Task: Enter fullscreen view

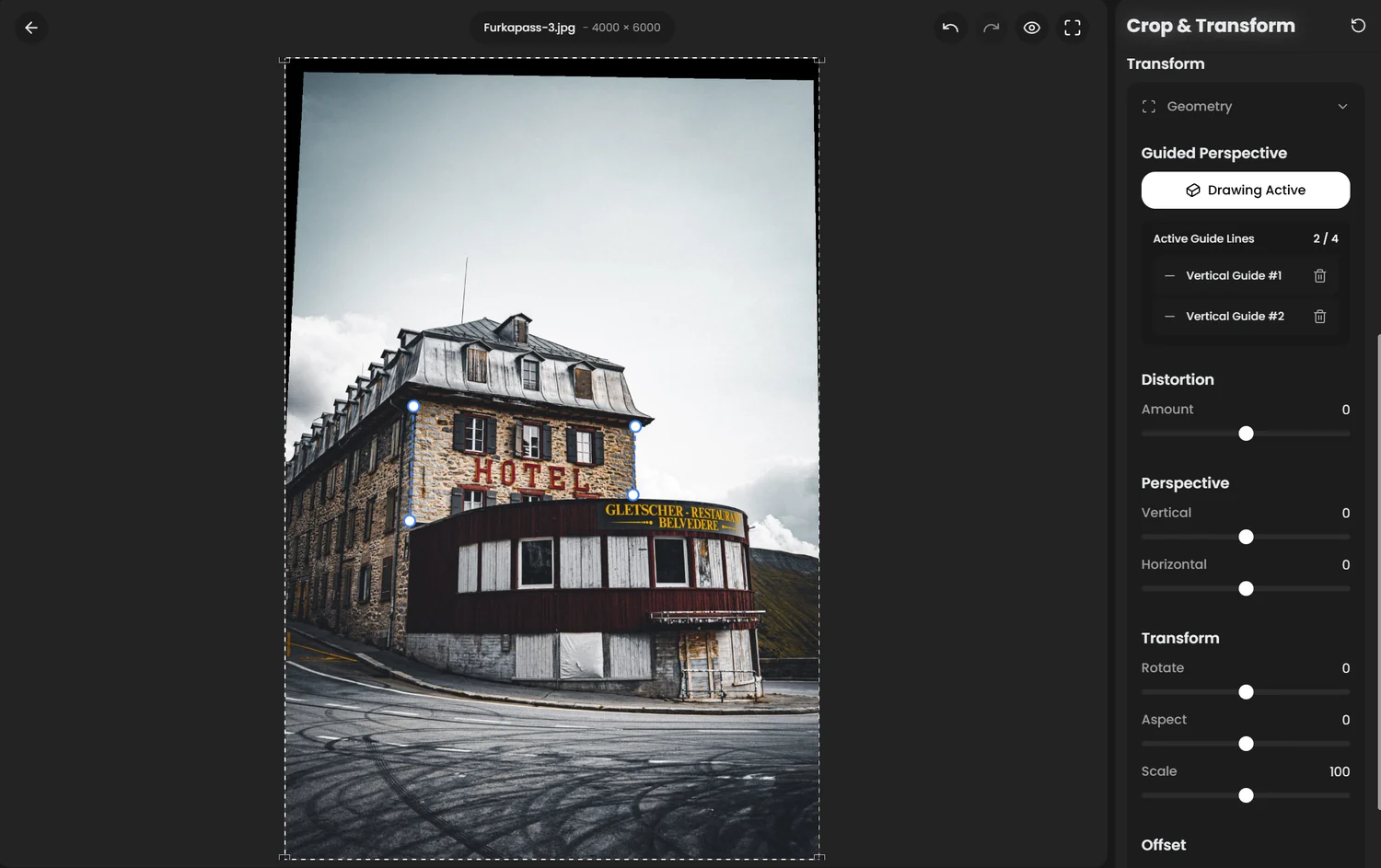Action: click(1073, 28)
